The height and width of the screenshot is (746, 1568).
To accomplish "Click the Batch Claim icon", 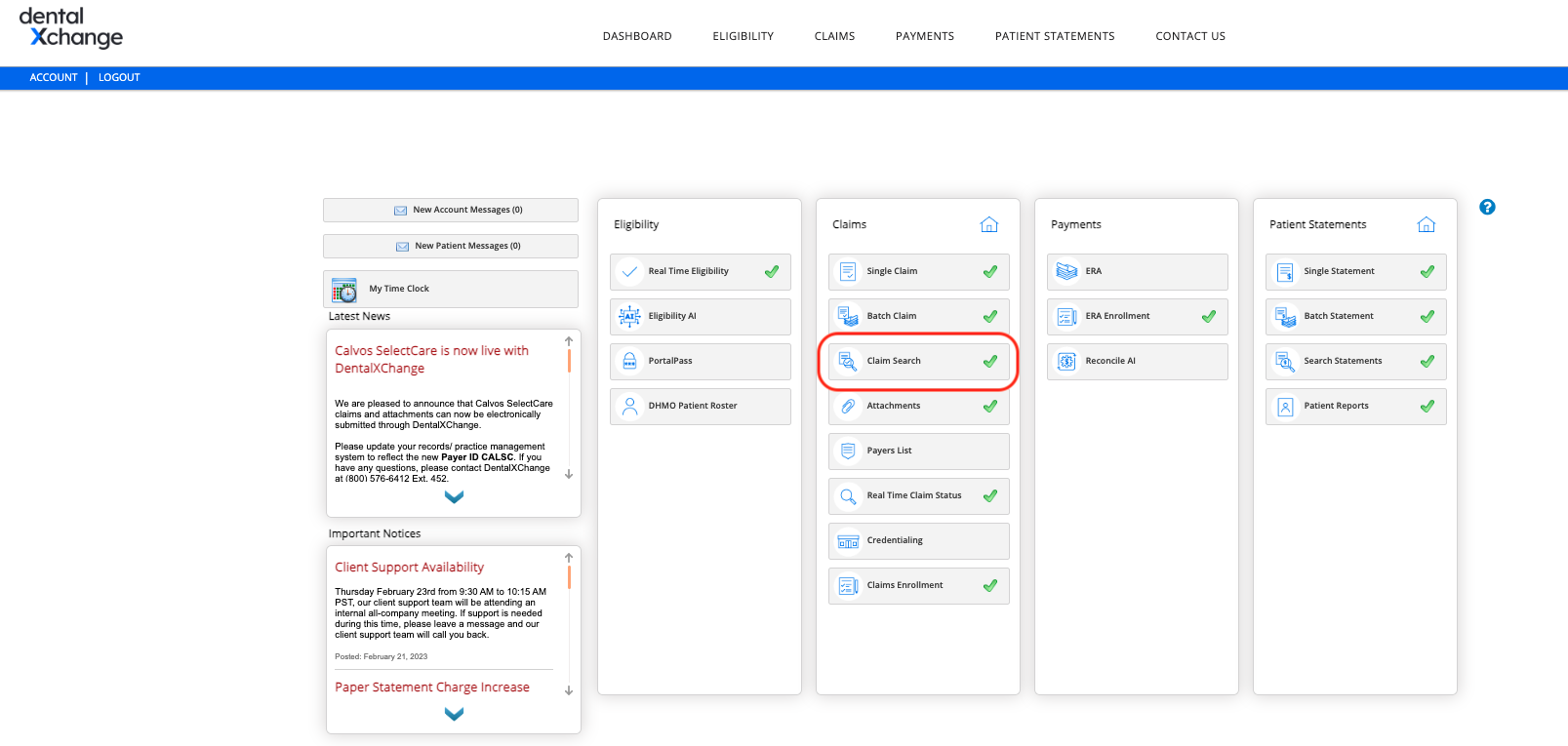I will 849,316.
